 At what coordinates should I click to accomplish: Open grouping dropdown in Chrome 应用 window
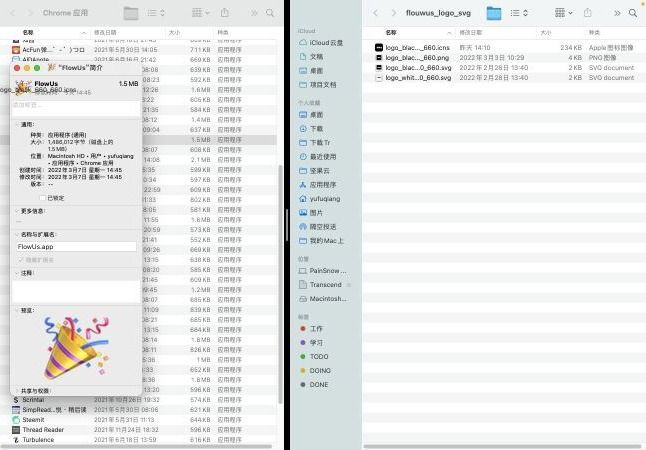(201, 13)
